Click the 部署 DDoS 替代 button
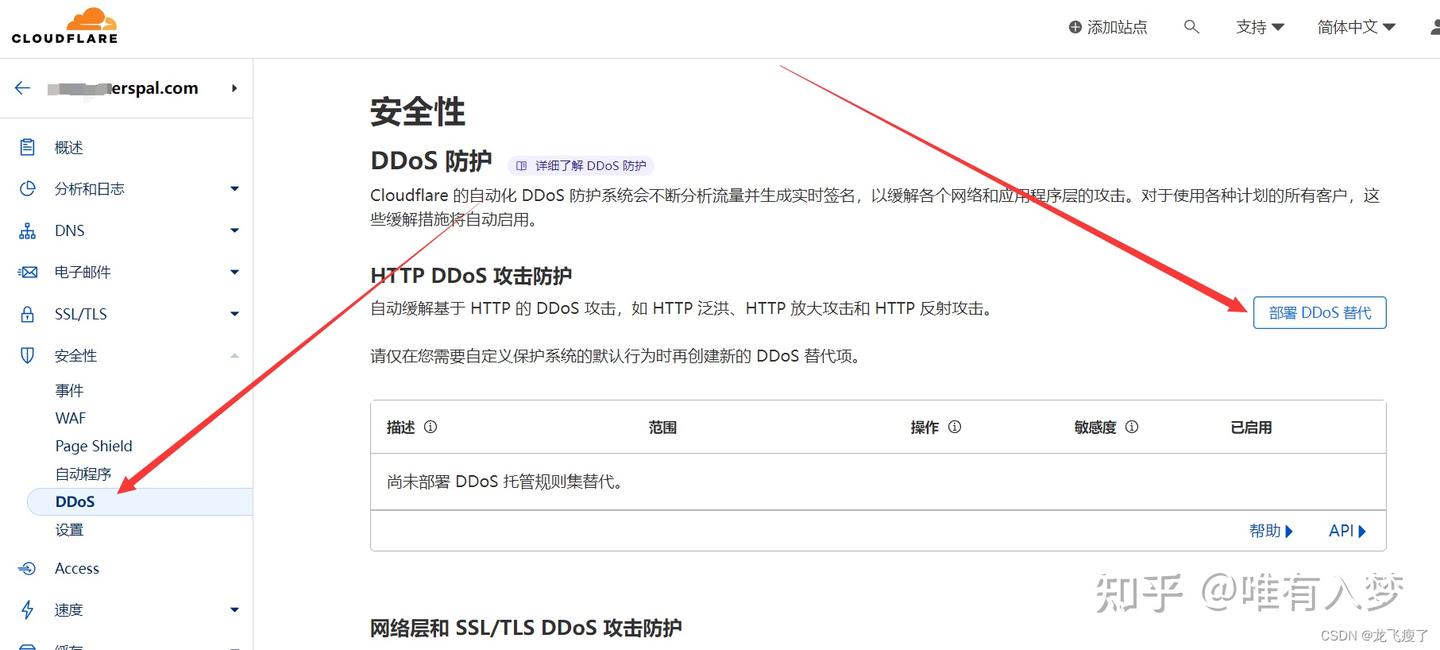The width and height of the screenshot is (1440, 650). pyautogui.click(x=1319, y=312)
